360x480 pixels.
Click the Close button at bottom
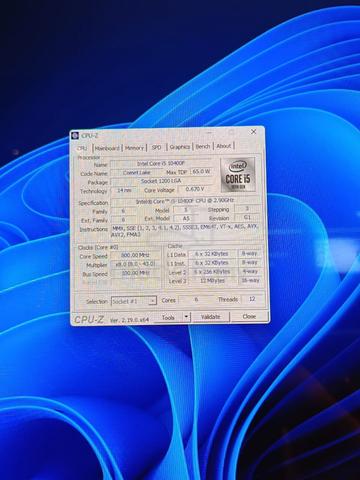249,316
